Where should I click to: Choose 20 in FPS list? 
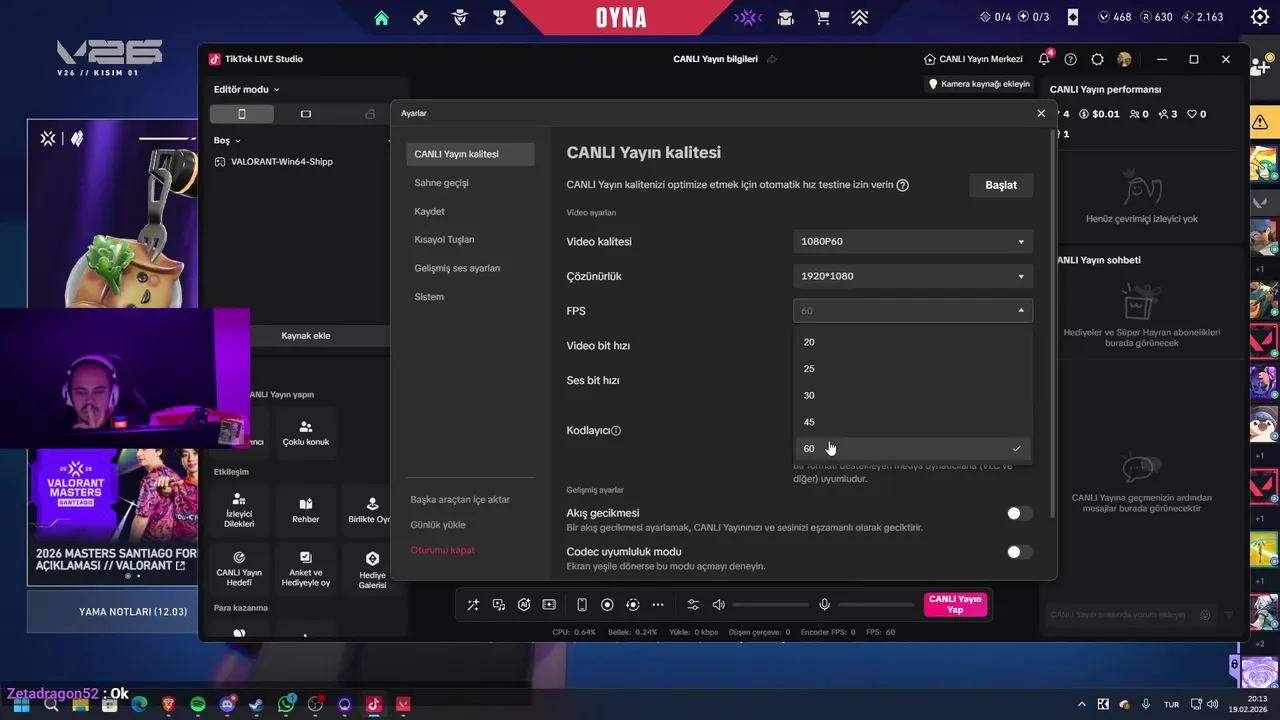(913, 342)
